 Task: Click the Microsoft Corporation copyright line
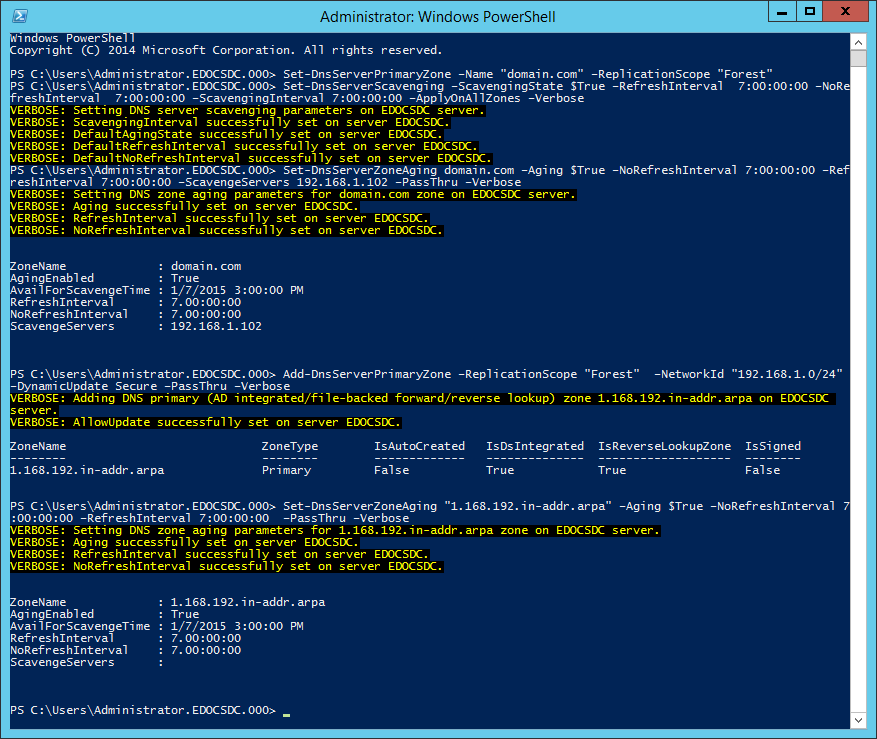[225, 50]
